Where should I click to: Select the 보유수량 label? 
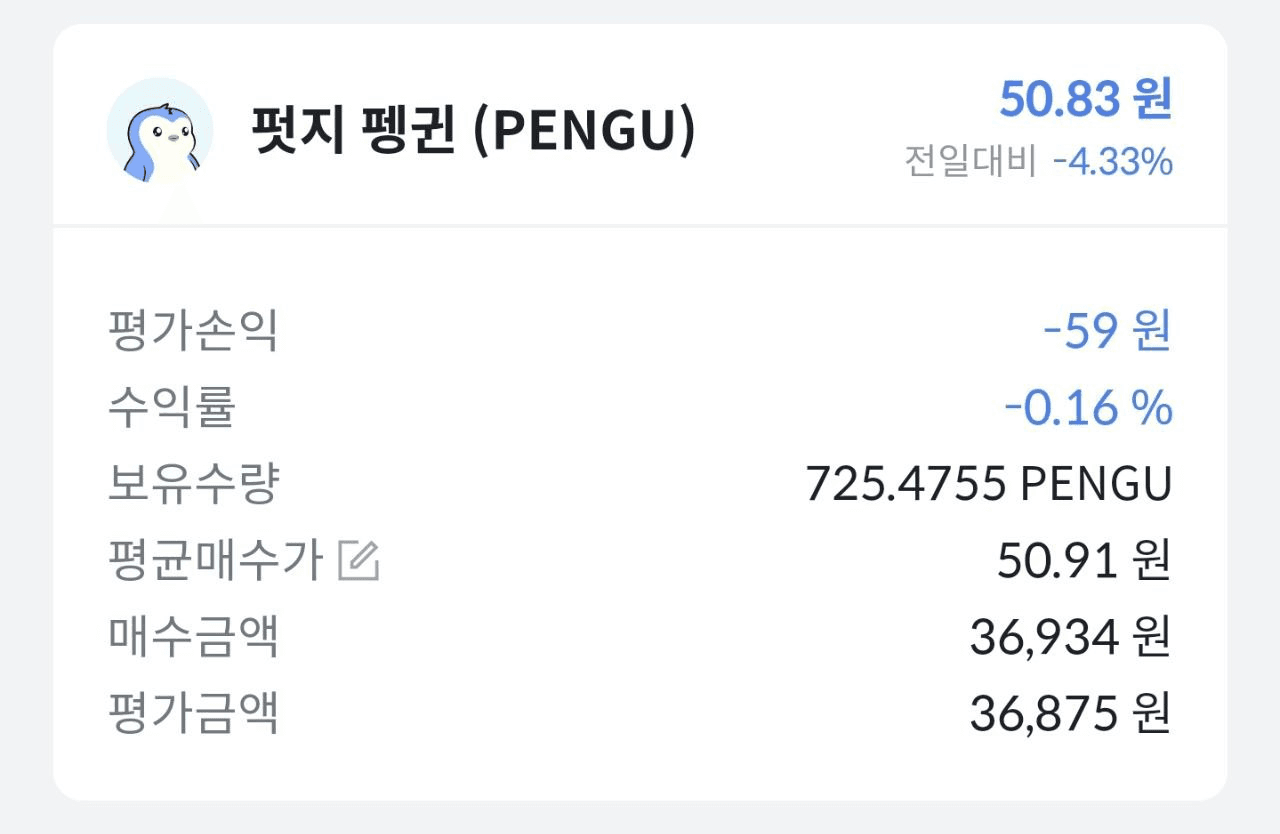click(x=193, y=484)
